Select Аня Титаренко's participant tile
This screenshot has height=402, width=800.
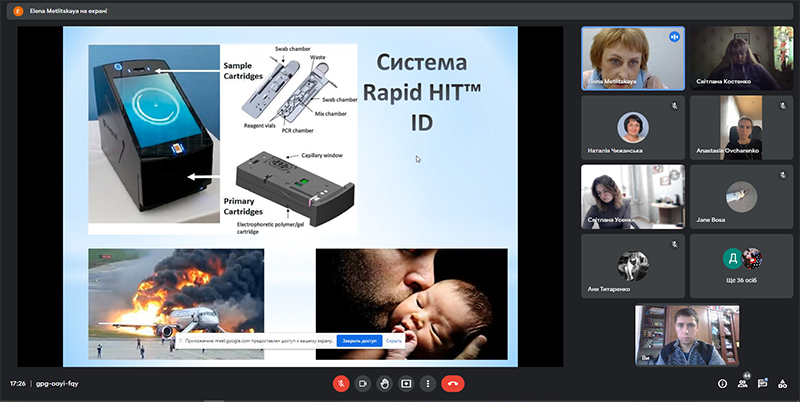pyautogui.click(x=633, y=266)
